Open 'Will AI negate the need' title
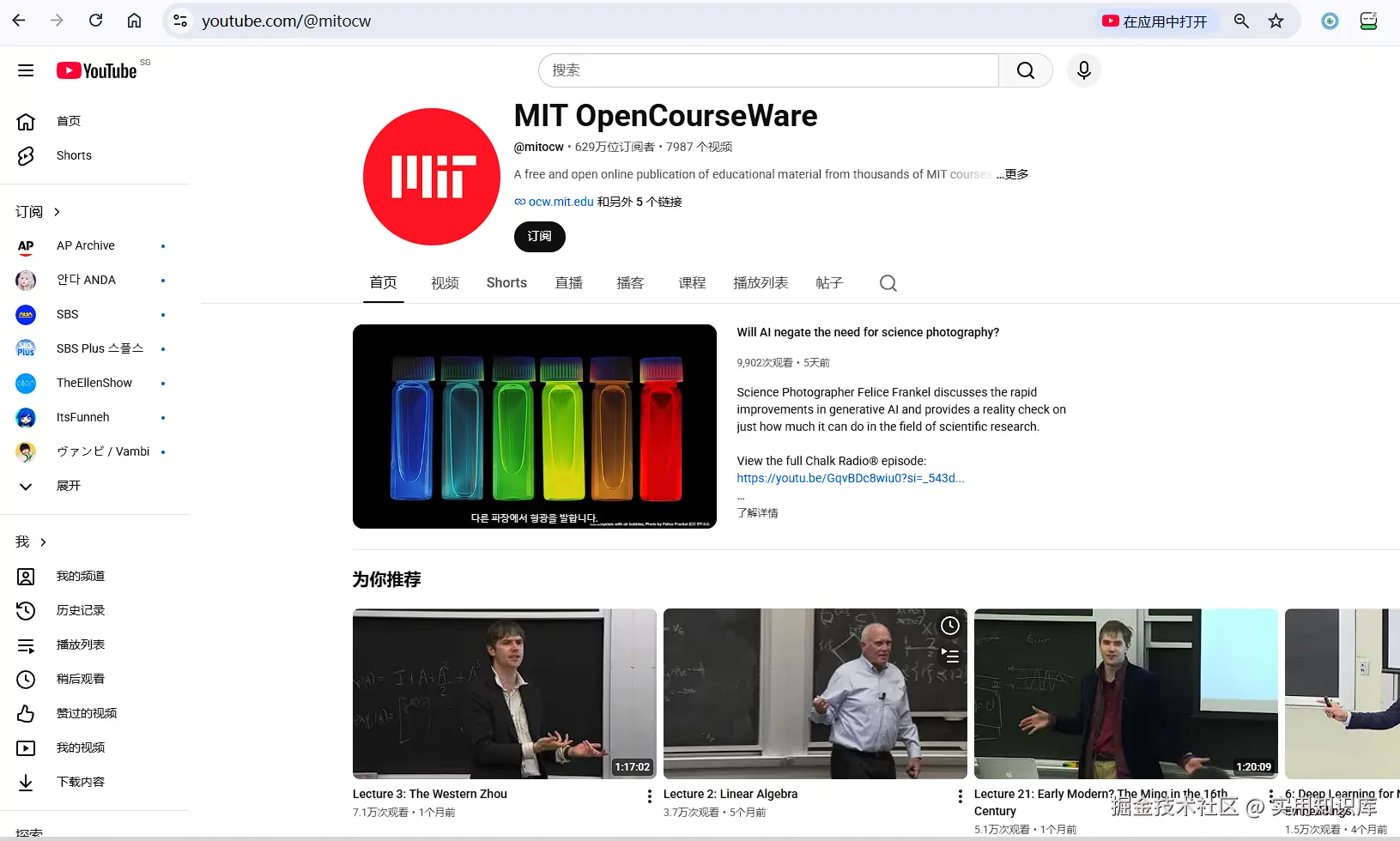Screen dimensions: 1400x841 [868, 332]
